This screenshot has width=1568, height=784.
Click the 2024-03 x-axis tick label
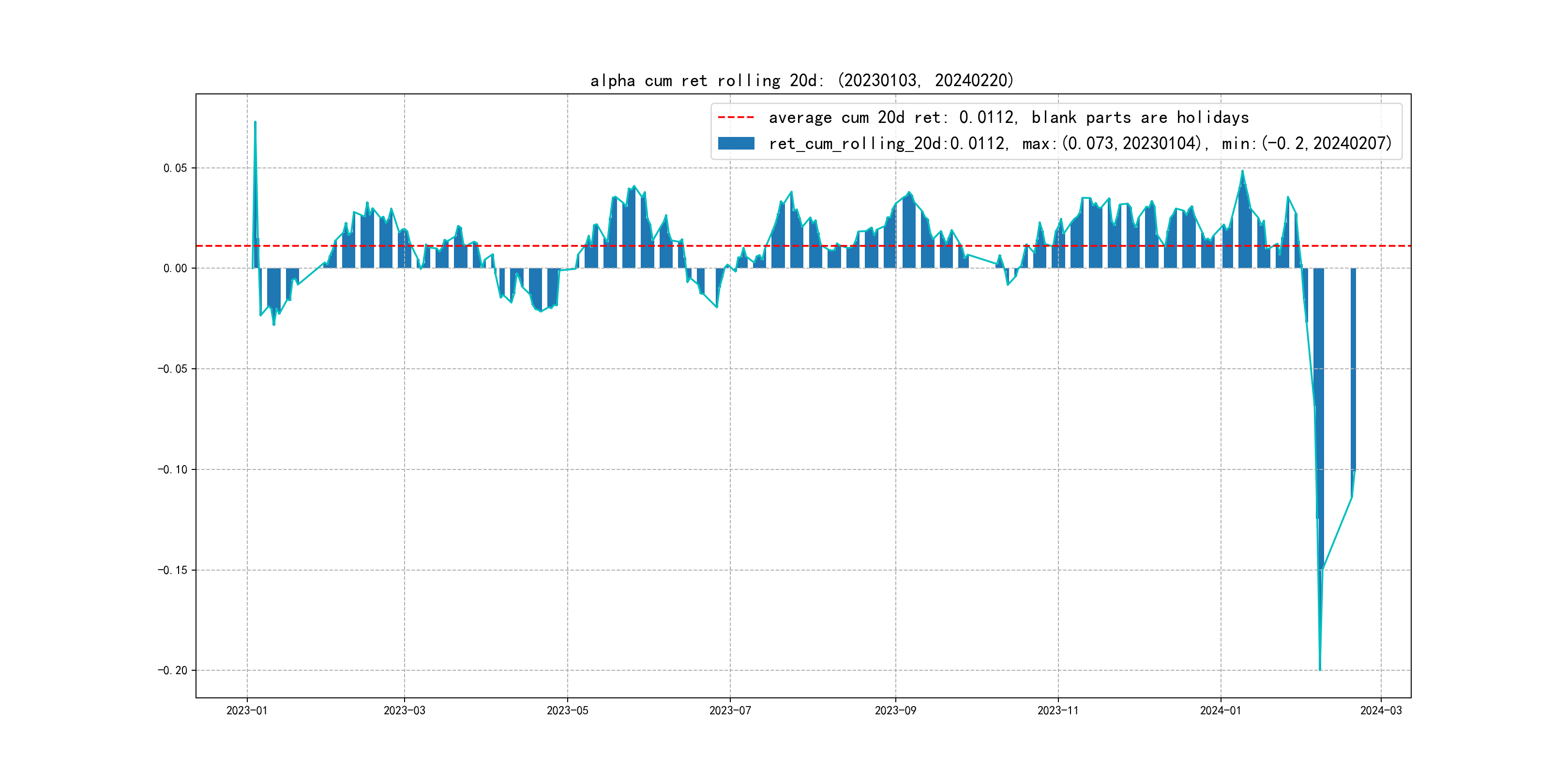(x=1381, y=710)
